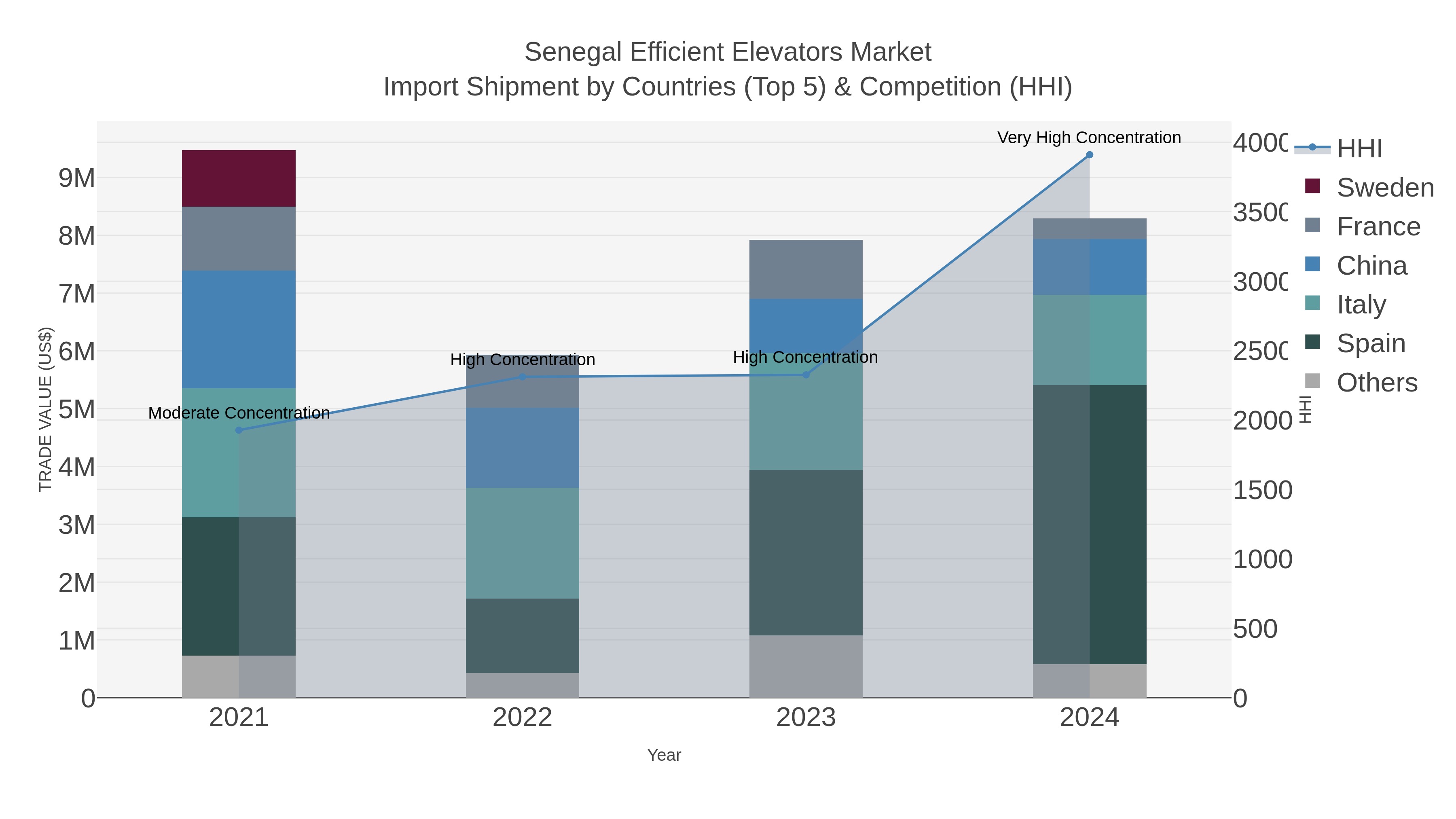
Task: Click the France slate legend swatch
Action: pyautogui.click(x=1312, y=225)
